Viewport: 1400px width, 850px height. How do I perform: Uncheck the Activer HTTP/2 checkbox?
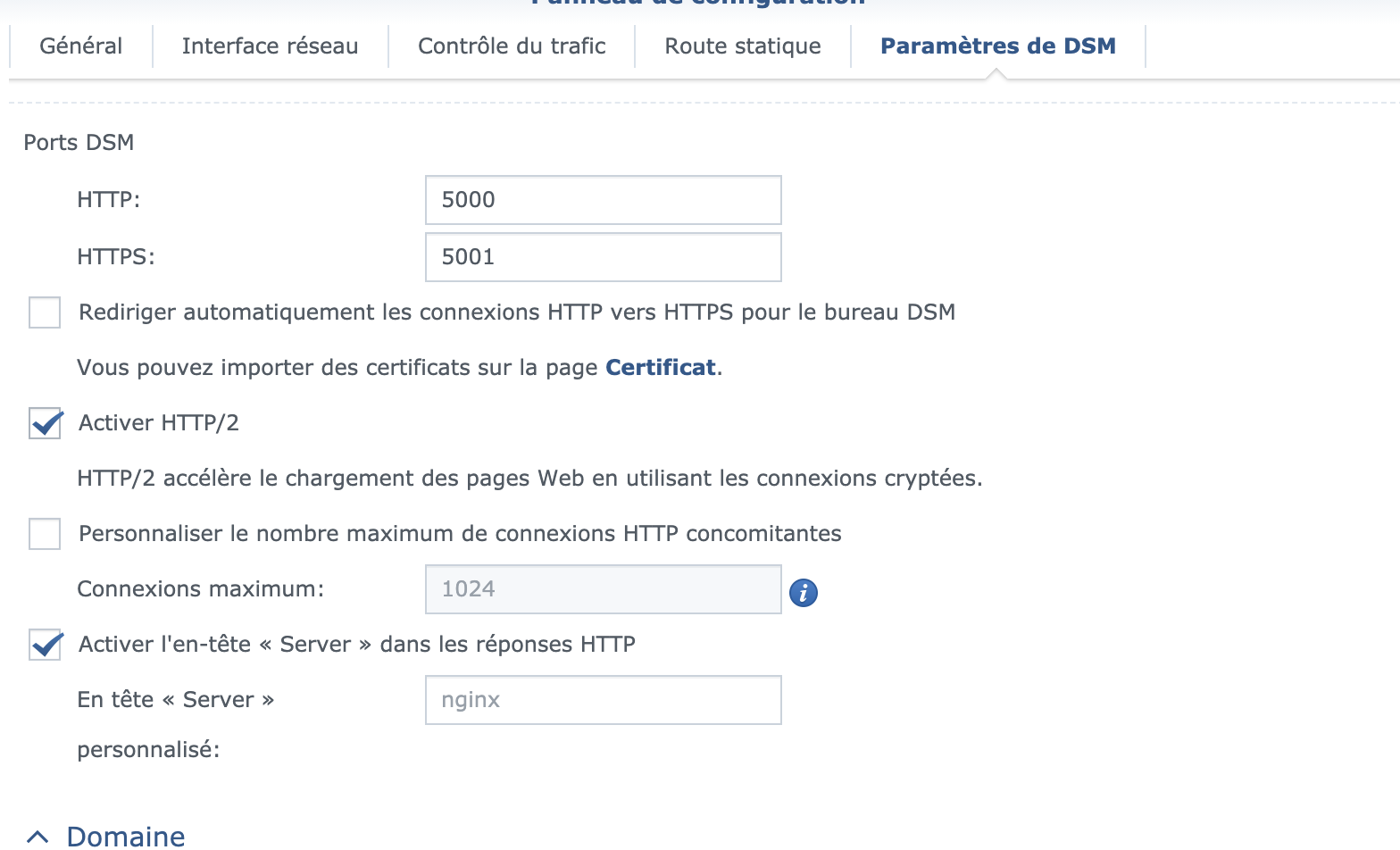[x=45, y=423]
